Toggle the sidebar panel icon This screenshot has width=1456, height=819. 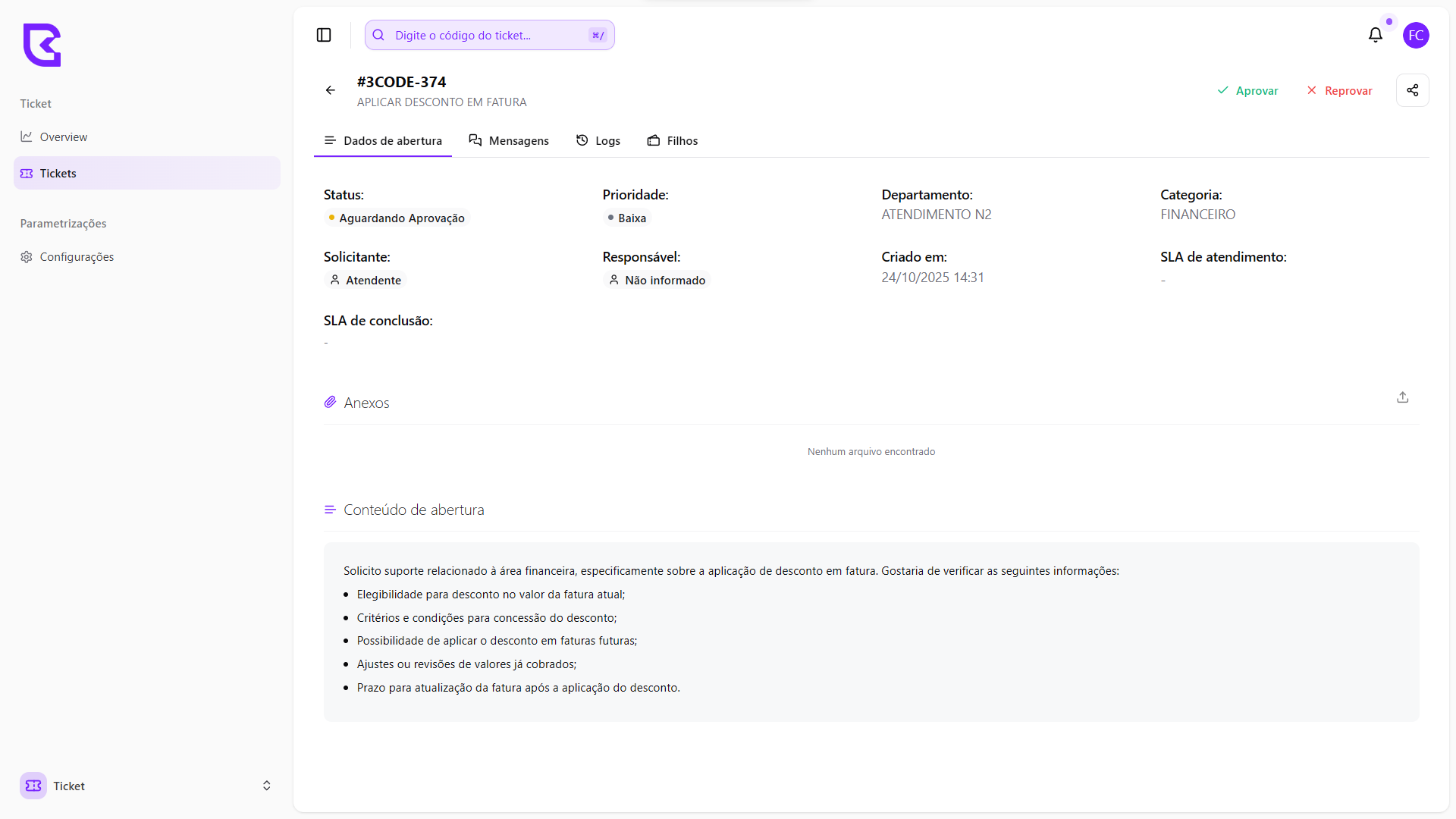[x=324, y=35]
